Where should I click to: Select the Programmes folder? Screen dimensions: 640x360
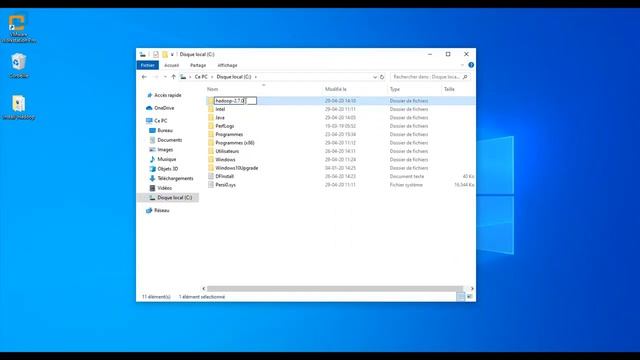[x=229, y=134]
